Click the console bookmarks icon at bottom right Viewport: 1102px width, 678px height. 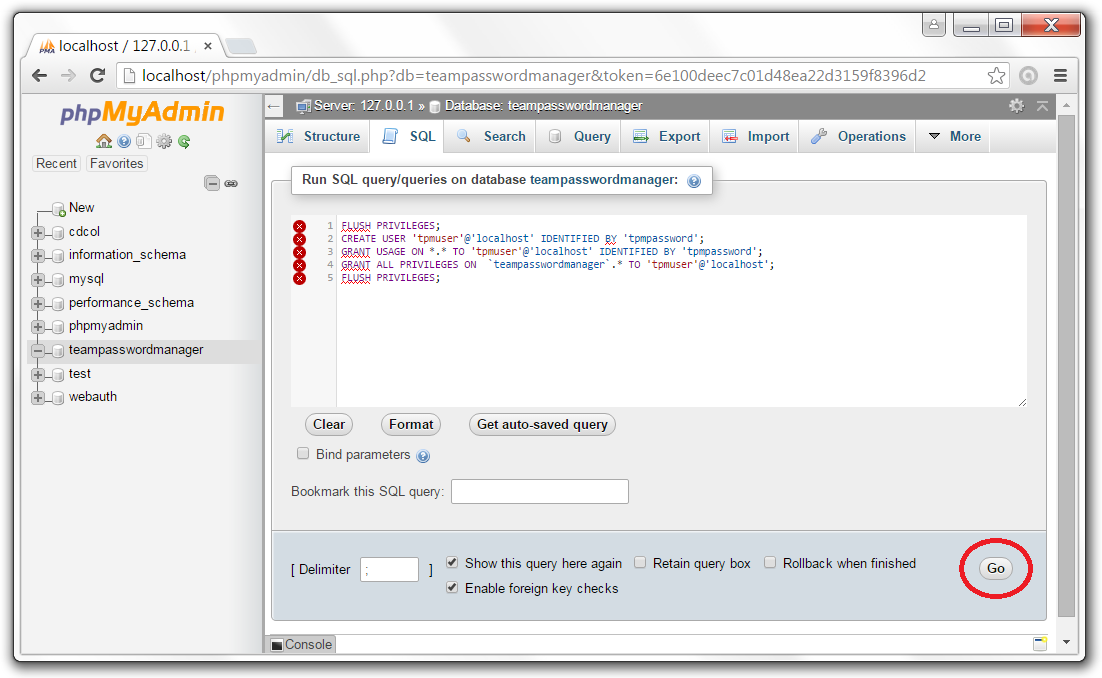point(1040,644)
